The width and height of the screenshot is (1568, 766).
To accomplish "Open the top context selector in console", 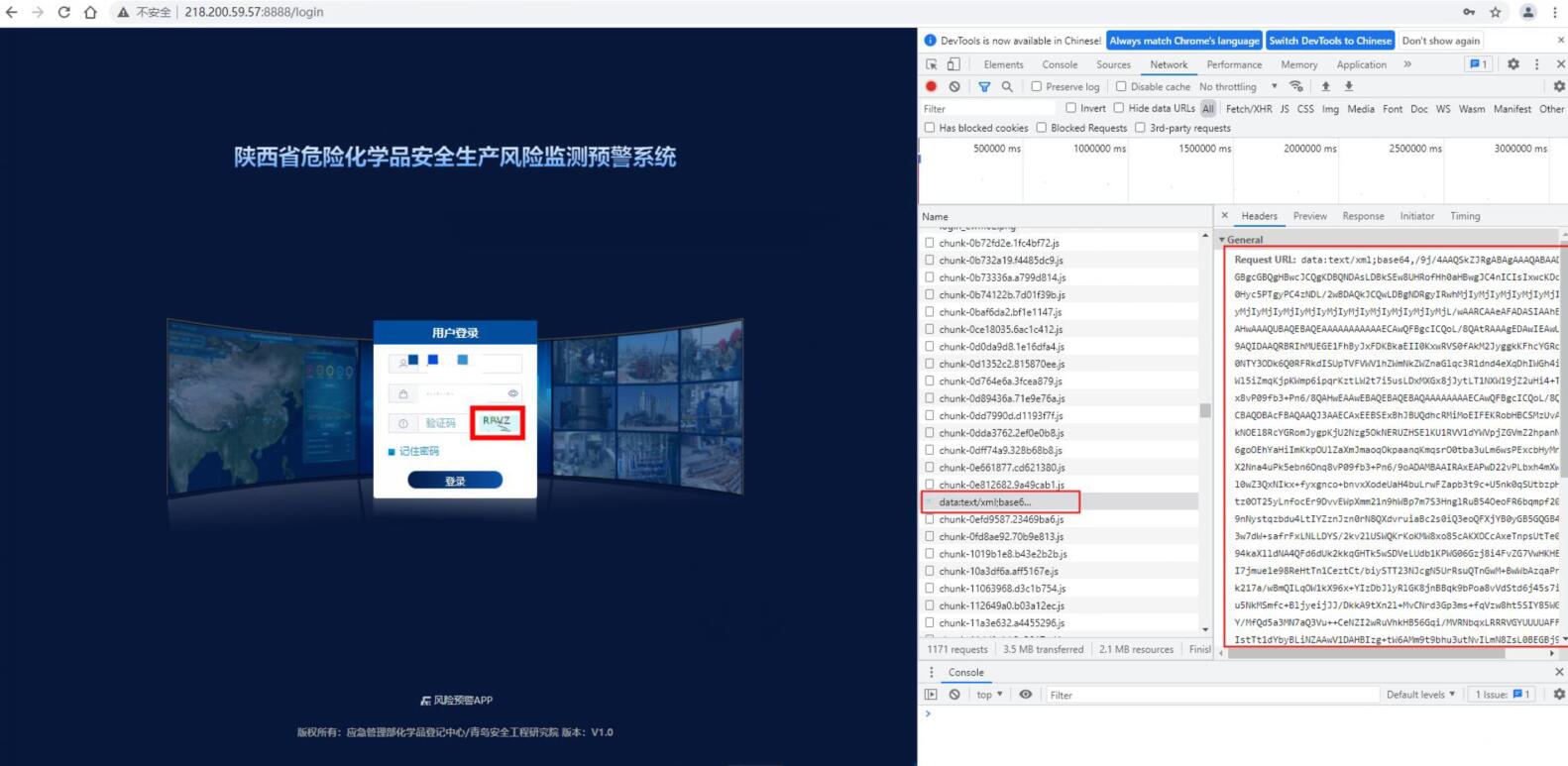I will pos(989,695).
